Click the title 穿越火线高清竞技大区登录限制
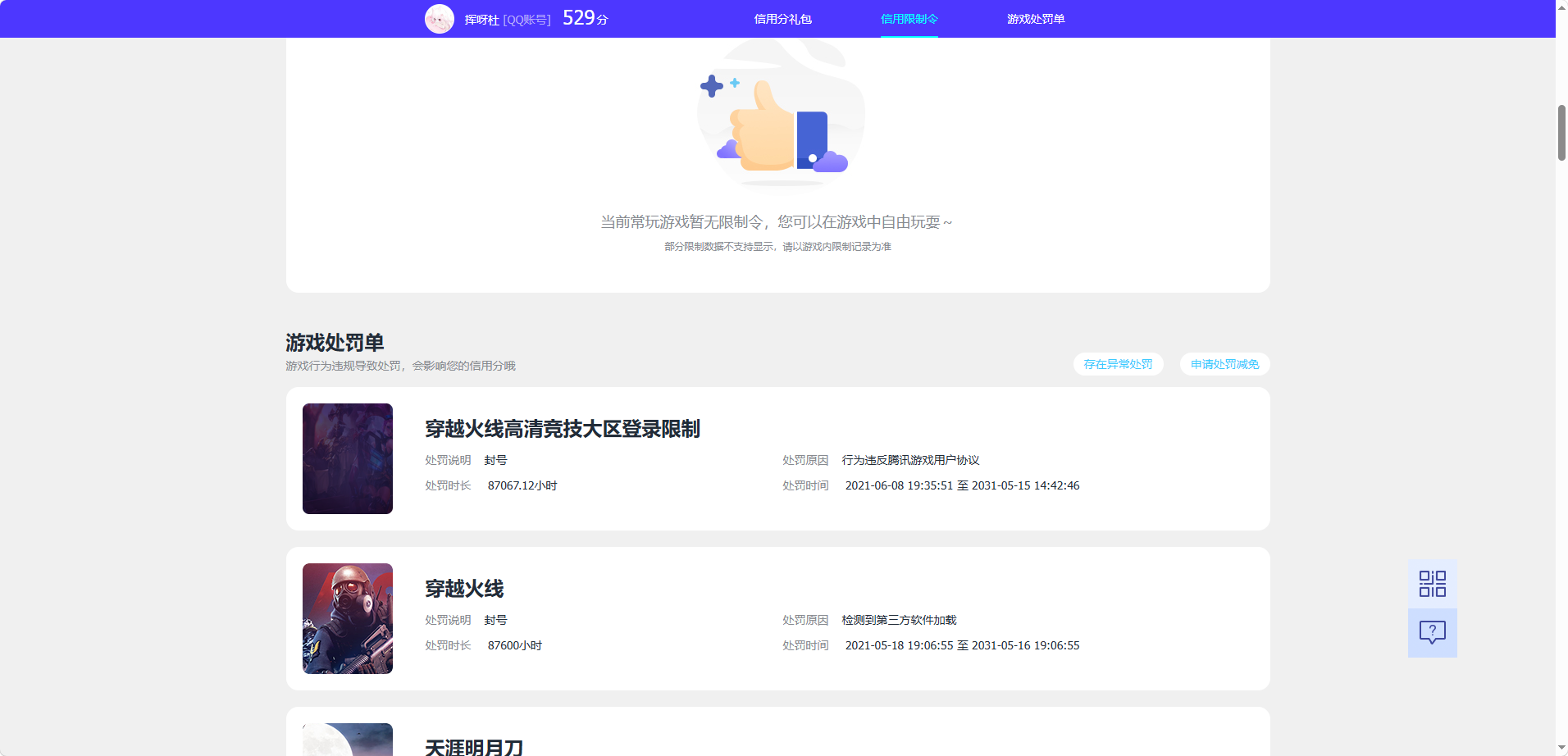 click(563, 429)
